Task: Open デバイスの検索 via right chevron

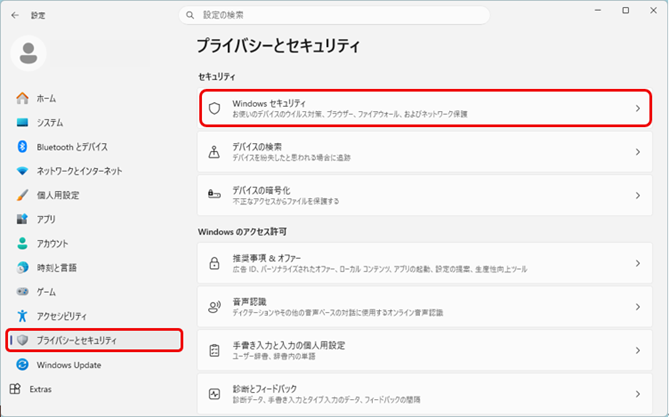Action: (637, 152)
